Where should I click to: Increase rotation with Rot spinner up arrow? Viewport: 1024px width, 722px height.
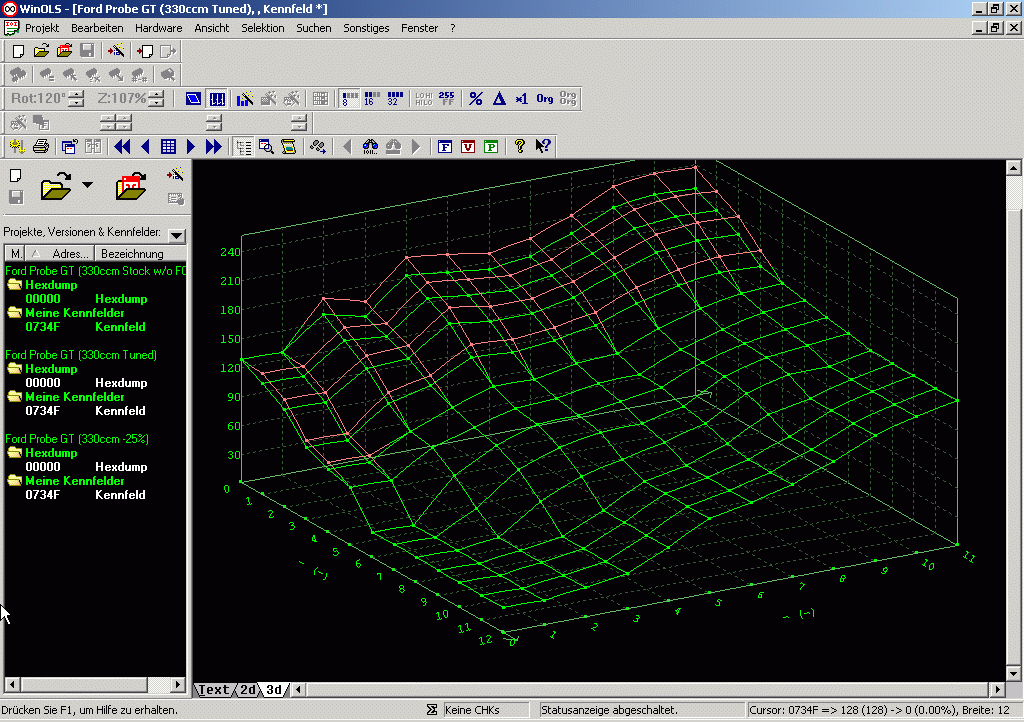[76, 94]
